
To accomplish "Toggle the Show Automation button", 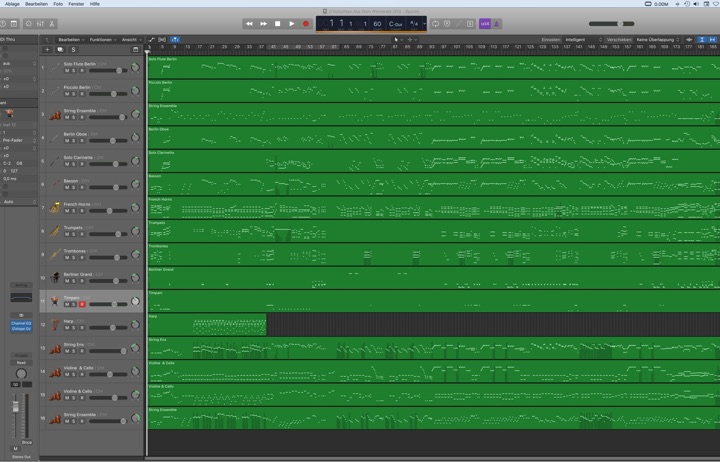I will point(151,39).
